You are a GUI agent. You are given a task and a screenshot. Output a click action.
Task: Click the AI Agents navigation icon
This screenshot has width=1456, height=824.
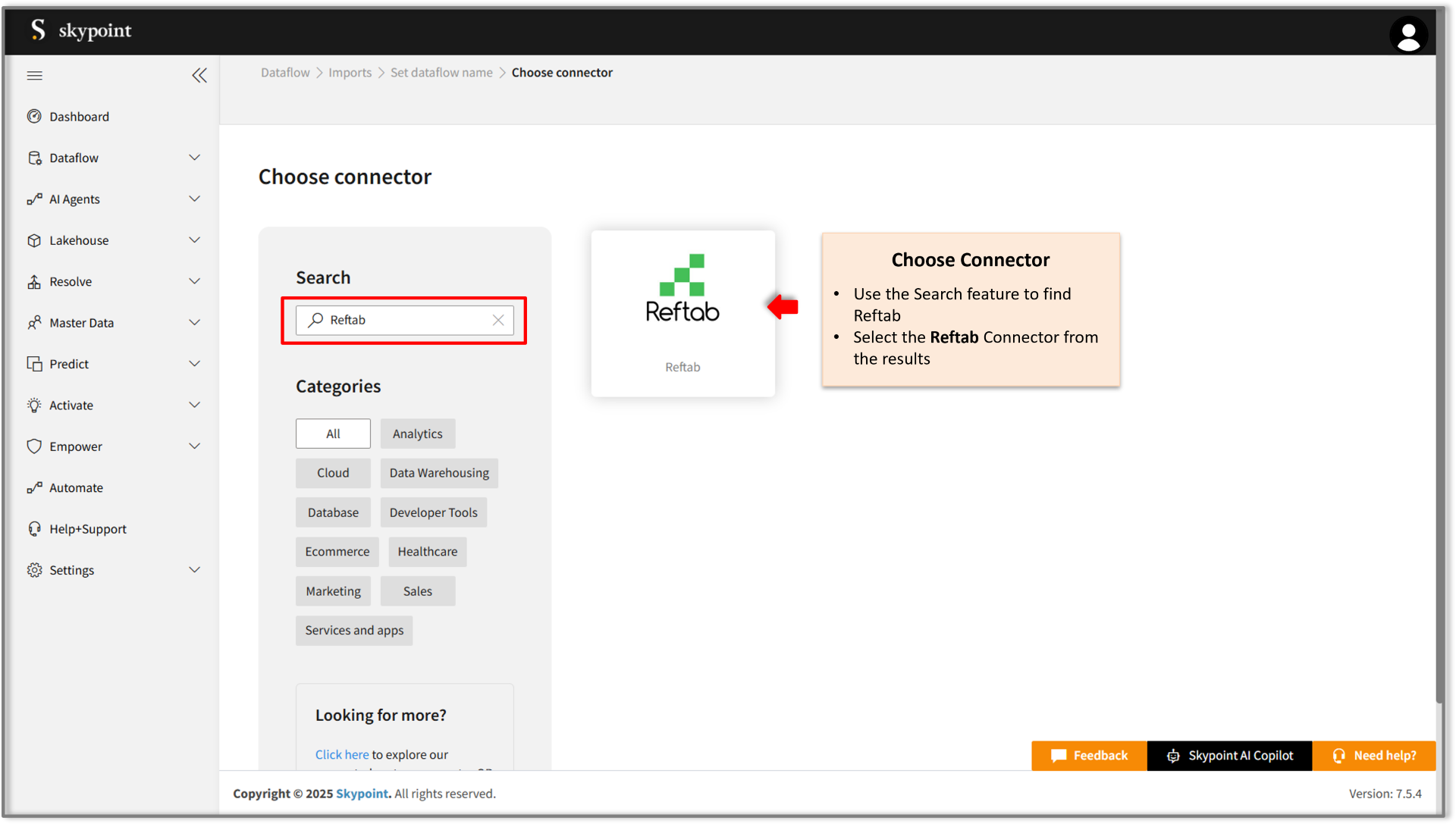[x=33, y=198]
